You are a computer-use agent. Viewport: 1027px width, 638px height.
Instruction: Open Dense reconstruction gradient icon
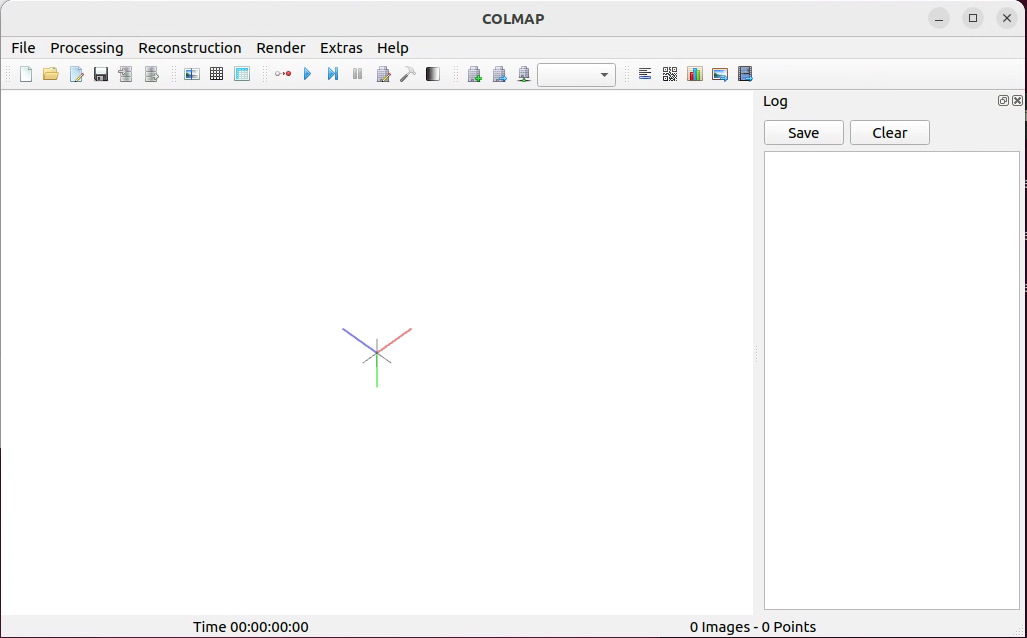click(433, 74)
